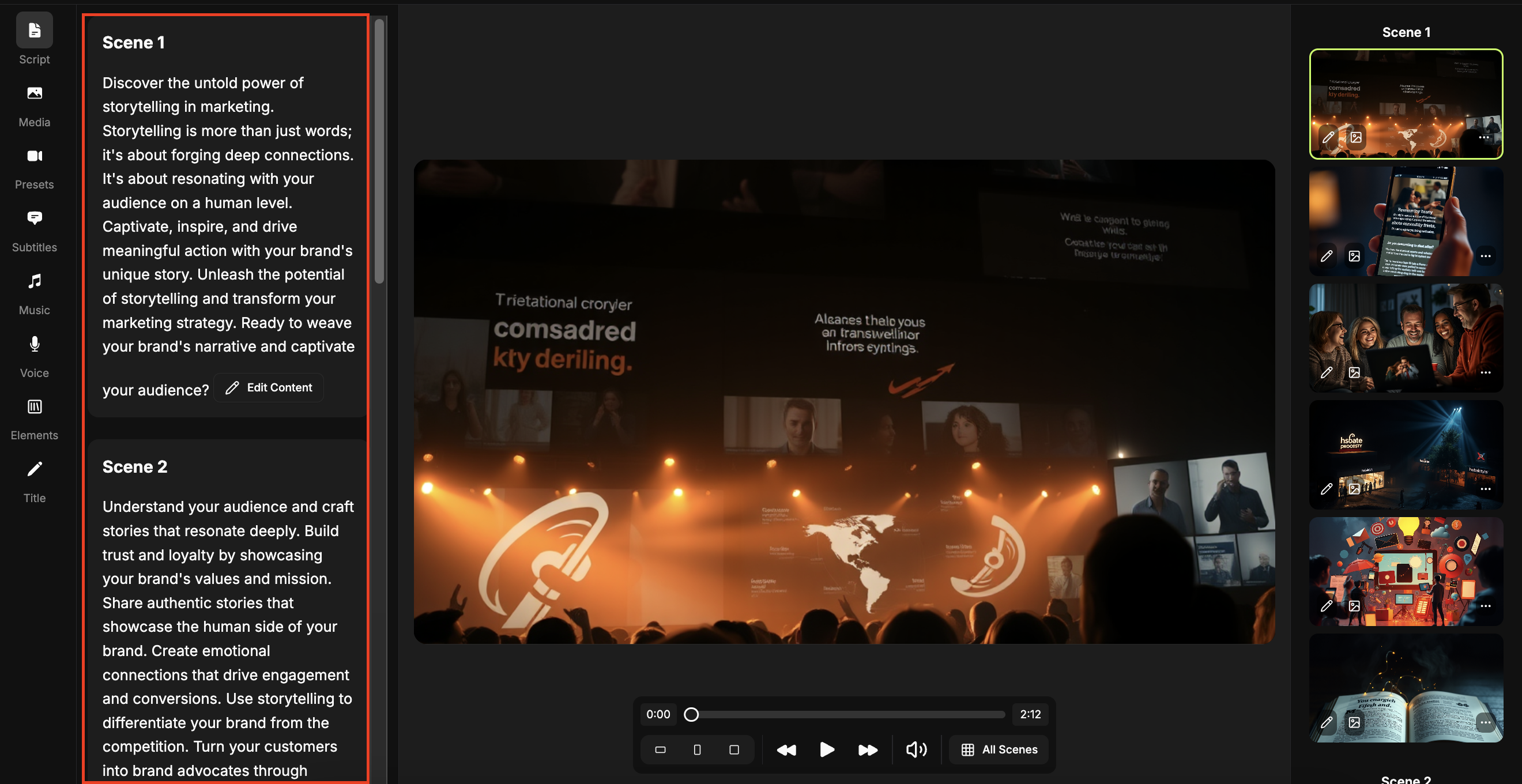The height and width of the screenshot is (784, 1522).
Task: Select portrait aspect ratio option
Action: (x=697, y=749)
